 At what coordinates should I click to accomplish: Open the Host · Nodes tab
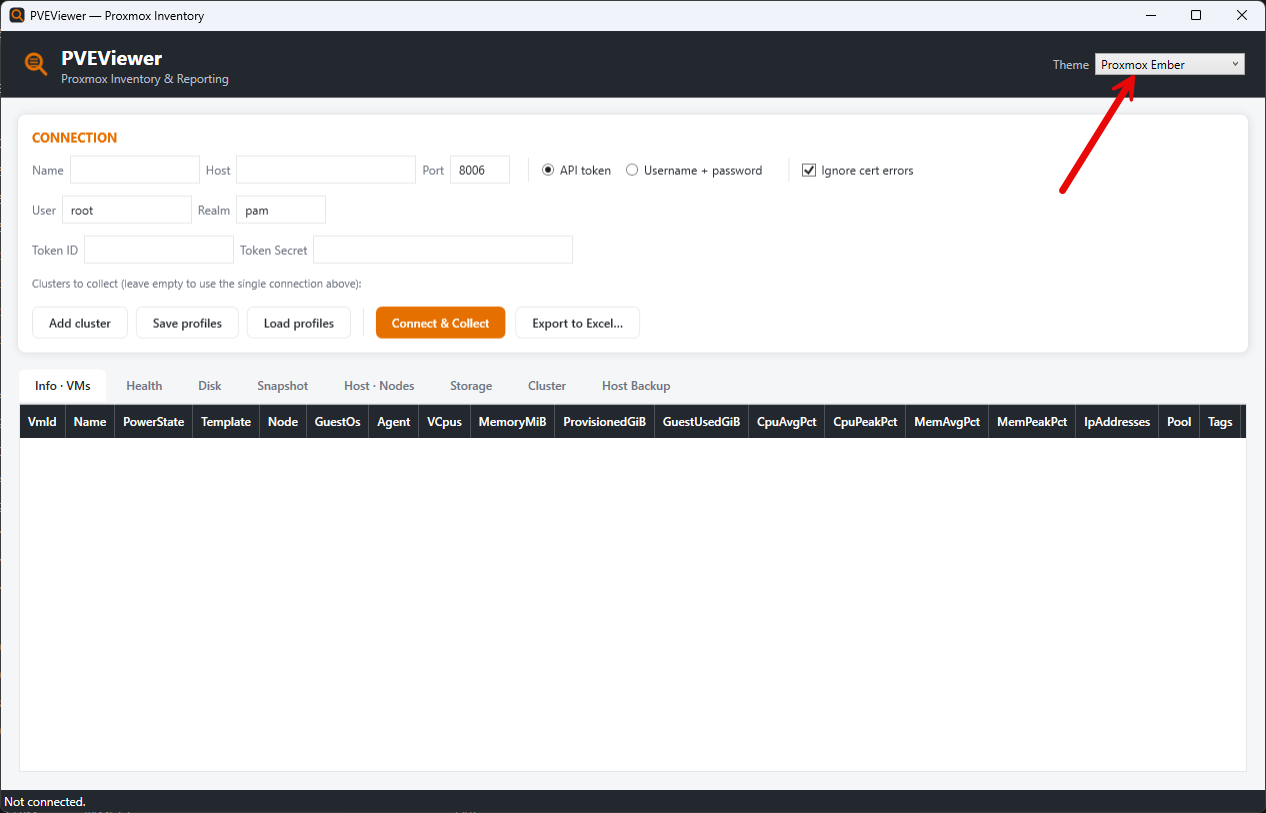pos(379,386)
